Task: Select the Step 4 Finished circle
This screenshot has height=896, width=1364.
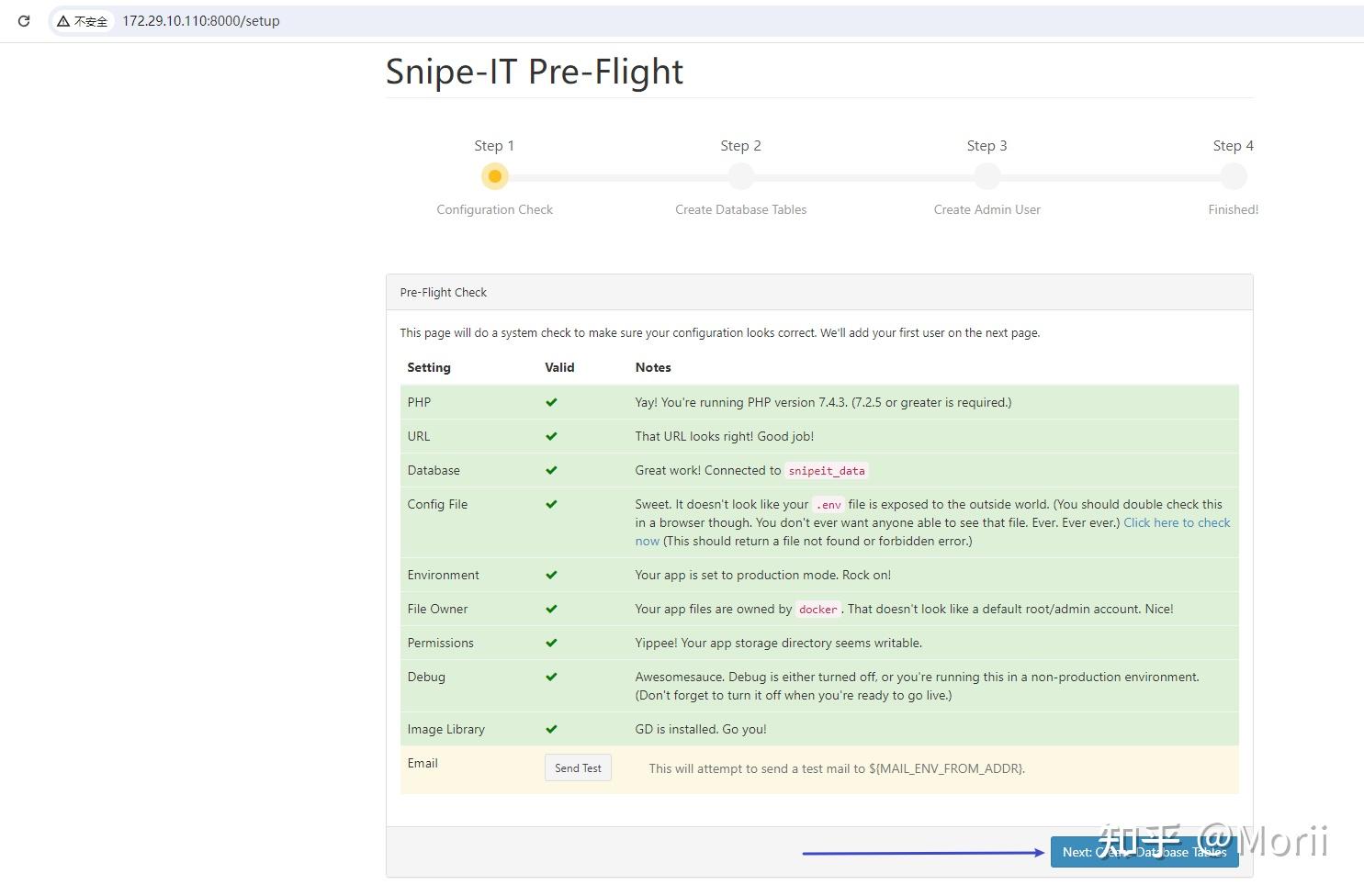Action: point(1233,176)
